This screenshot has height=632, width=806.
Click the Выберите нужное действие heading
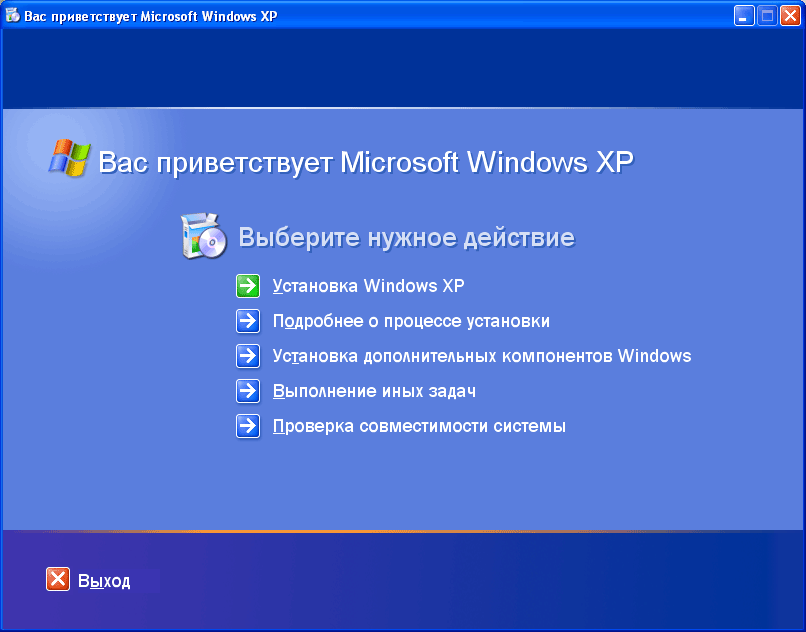[407, 238]
